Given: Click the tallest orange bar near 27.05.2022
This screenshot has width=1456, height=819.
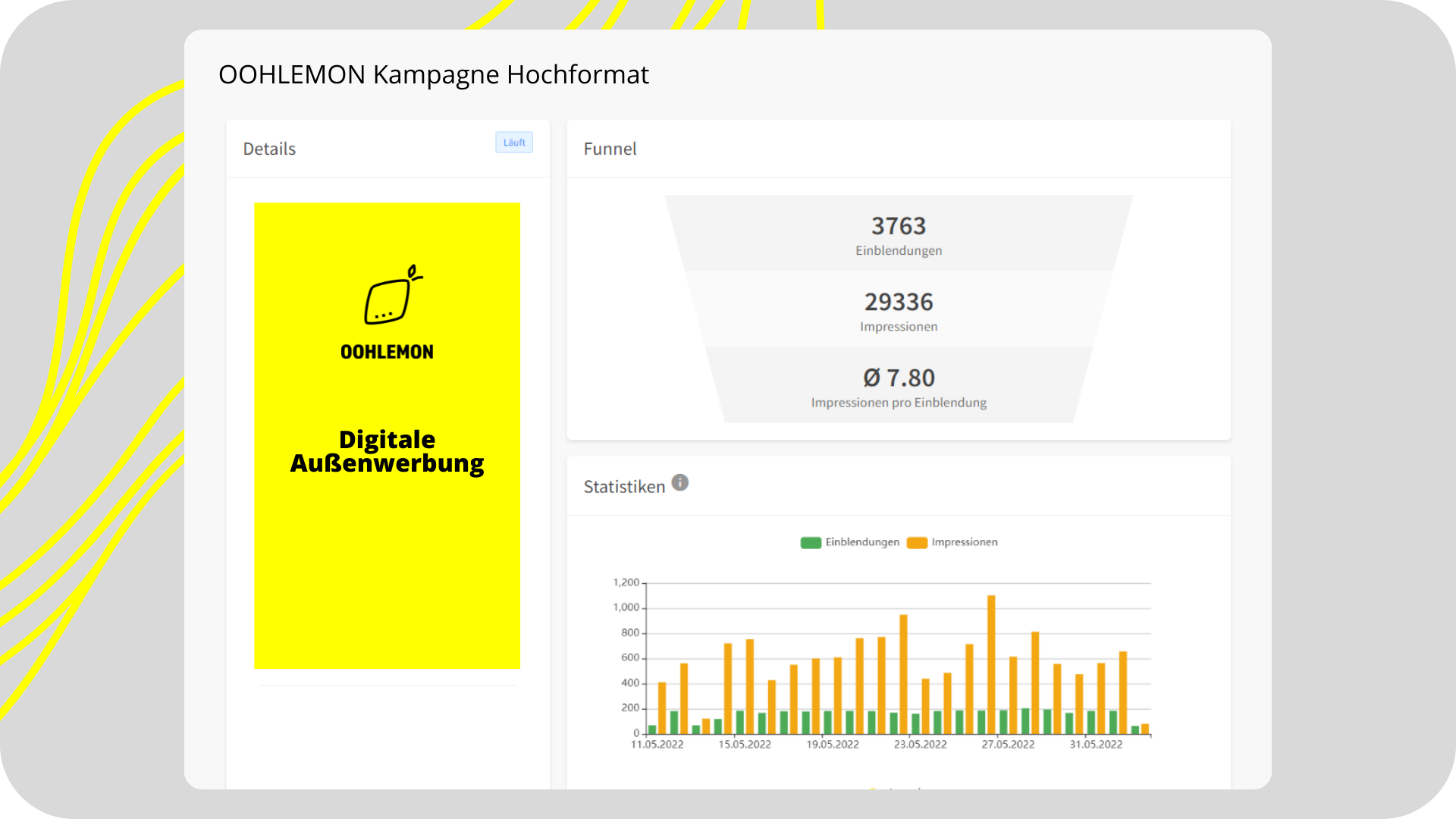Looking at the screenshot, I should [x=991, y=664].
